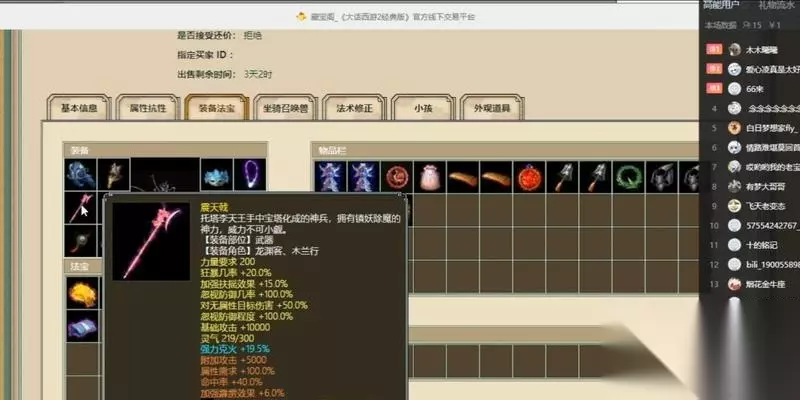Open user 十的铭记 in the ranking list

point(762,245)
